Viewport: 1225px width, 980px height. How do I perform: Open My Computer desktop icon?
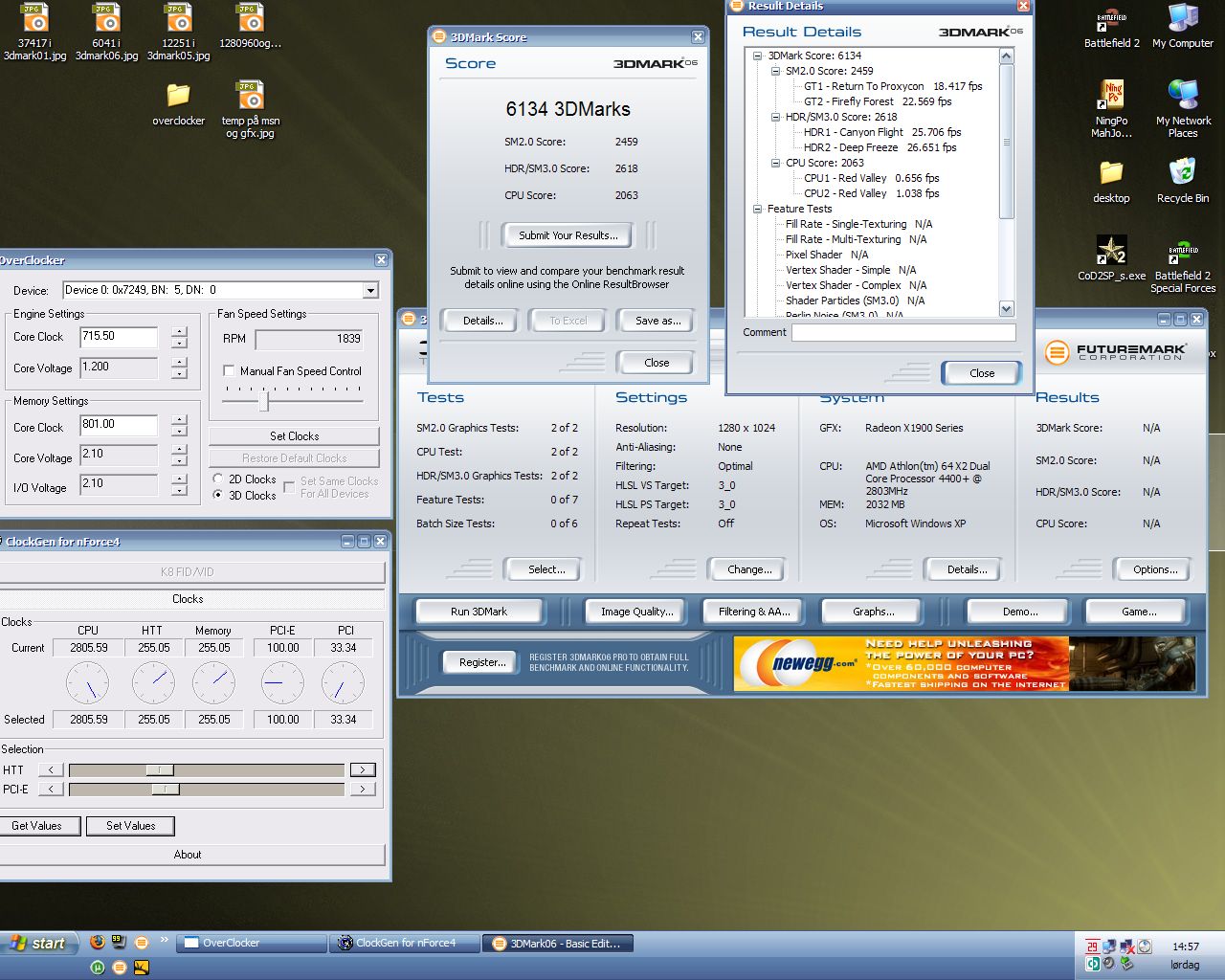pyautogui.click(x=1183, y=27)
